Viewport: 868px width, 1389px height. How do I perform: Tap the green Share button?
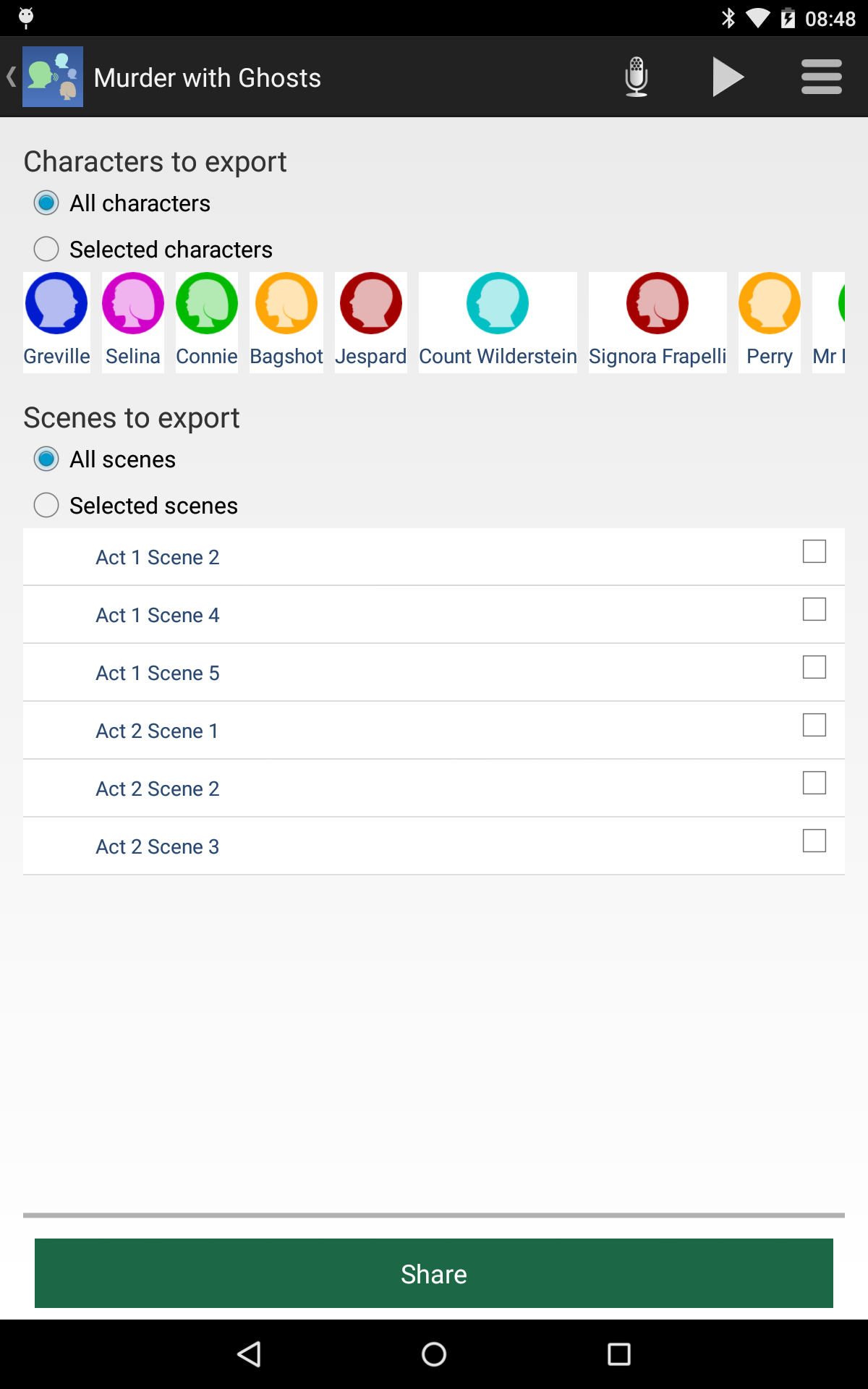coord(434,1273)
